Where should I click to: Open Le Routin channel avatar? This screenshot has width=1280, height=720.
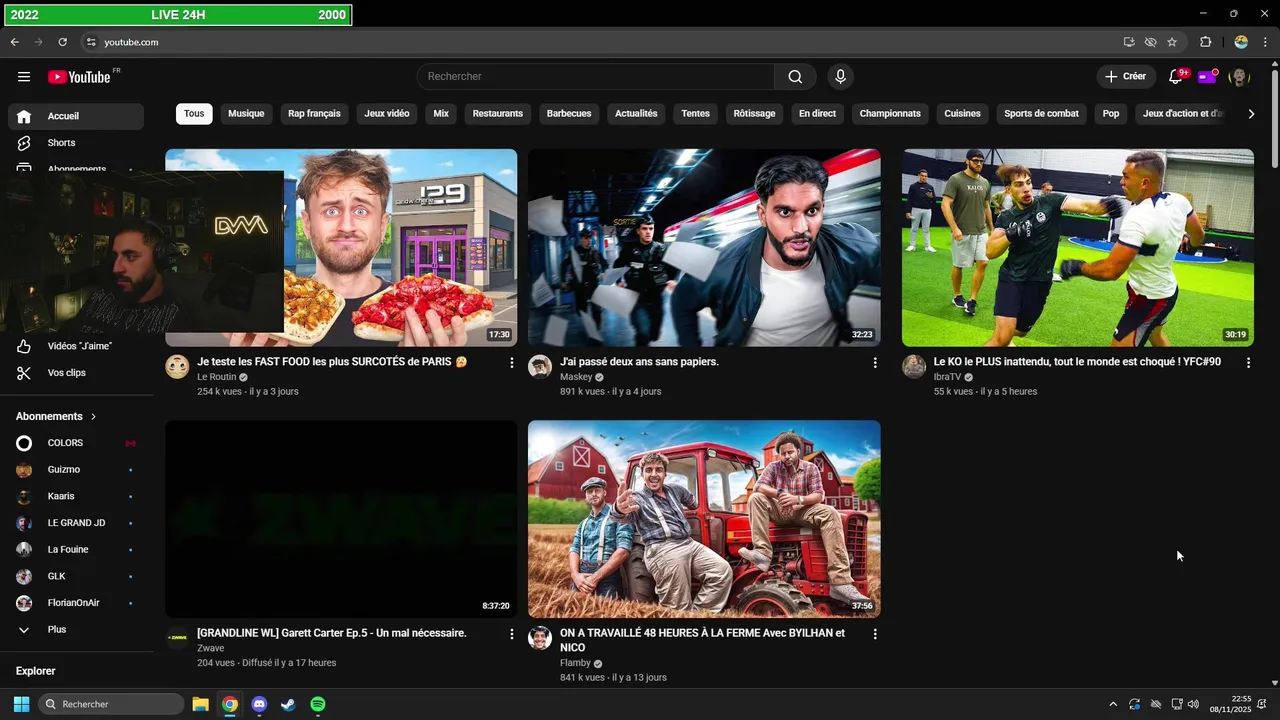tap(177, 366)
